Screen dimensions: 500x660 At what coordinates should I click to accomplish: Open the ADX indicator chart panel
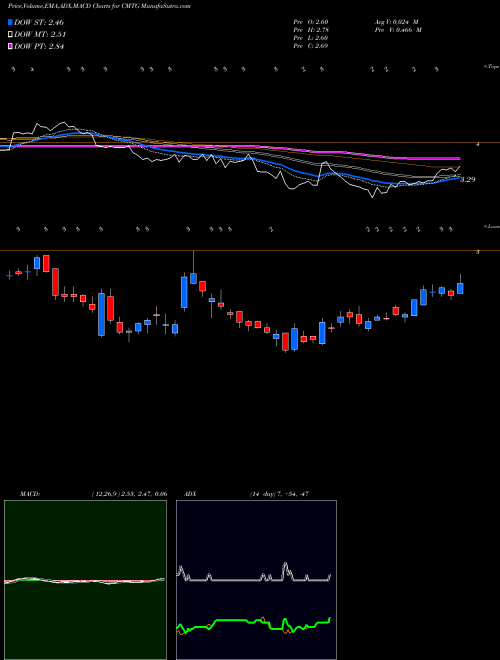point(256,580)
